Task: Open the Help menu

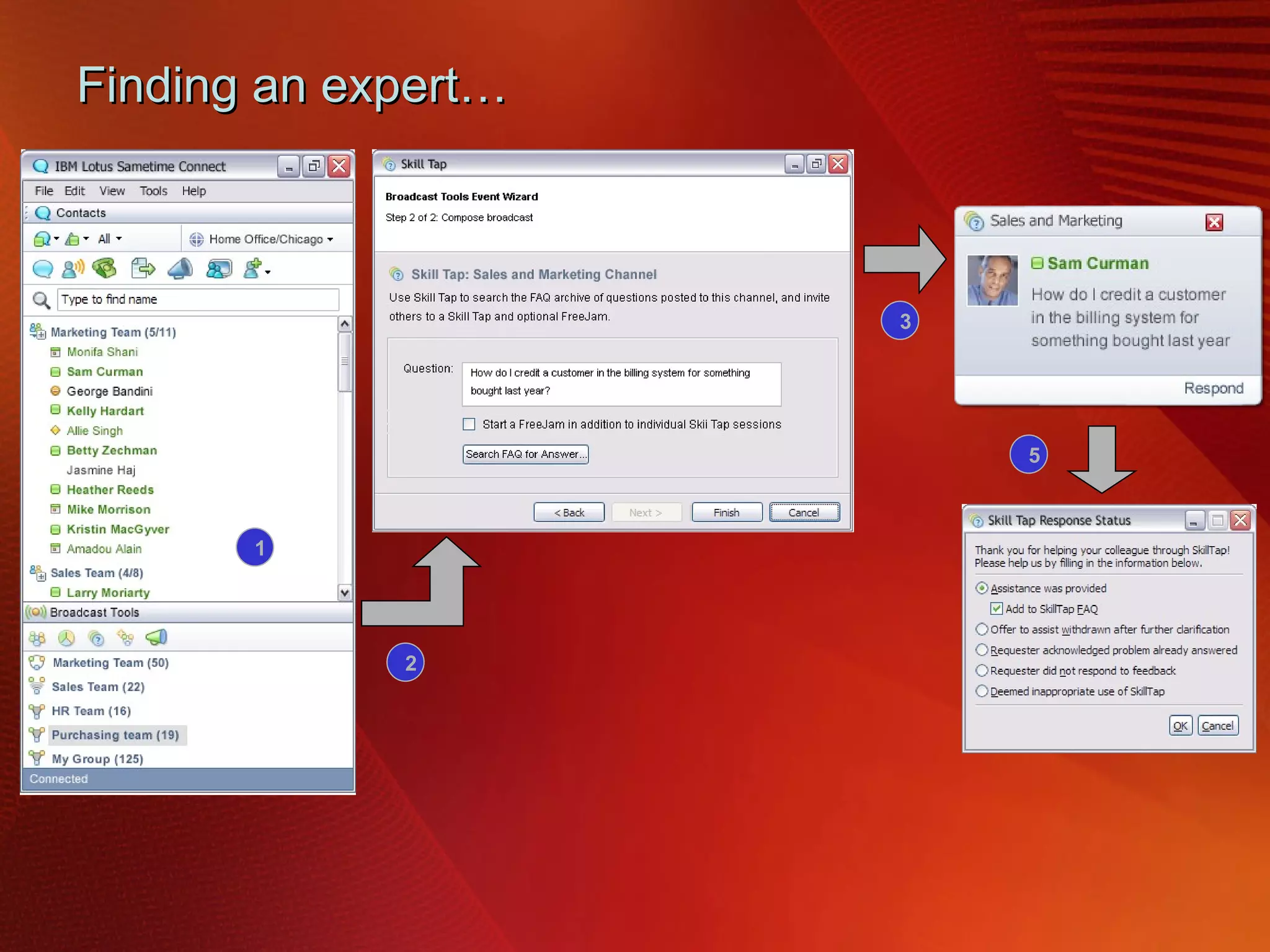Action: (193, 191)
